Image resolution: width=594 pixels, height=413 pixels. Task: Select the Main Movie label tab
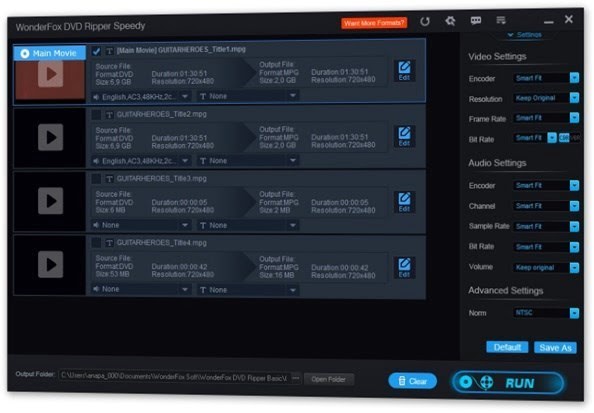pyautogui.click(x=50, y=53)
